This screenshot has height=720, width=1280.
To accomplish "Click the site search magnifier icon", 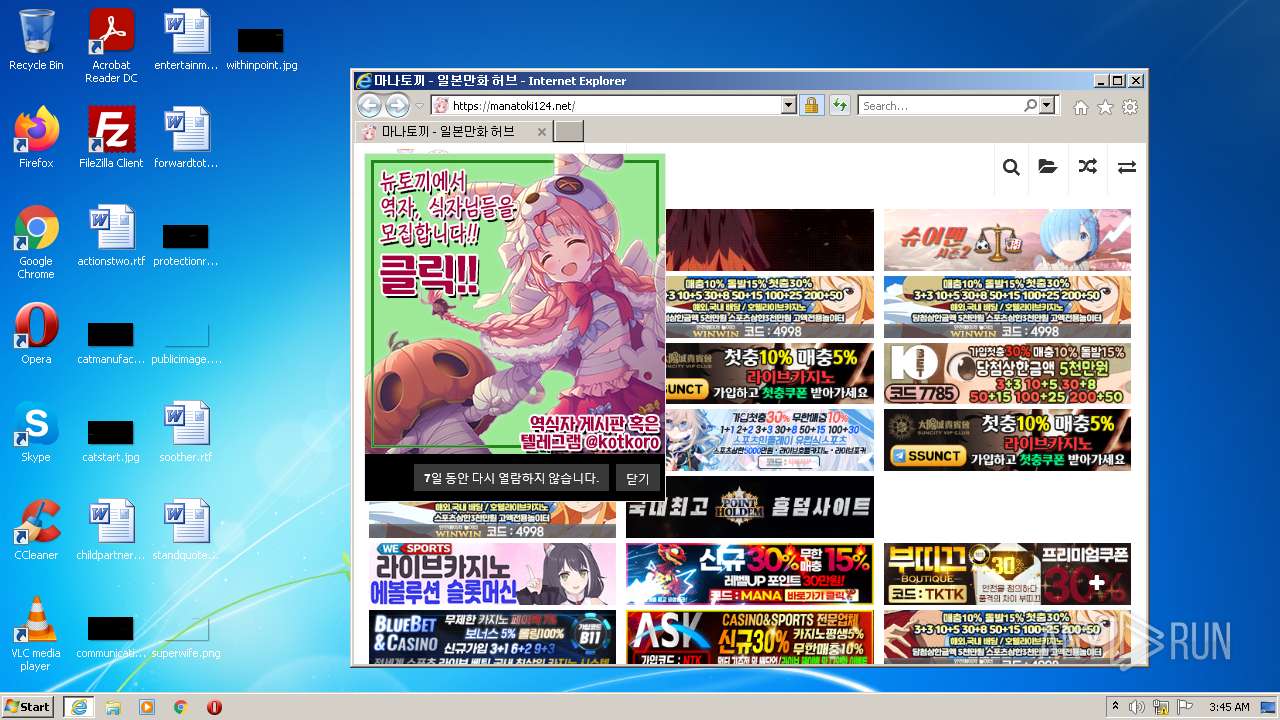I will (x=1011, y=167).
